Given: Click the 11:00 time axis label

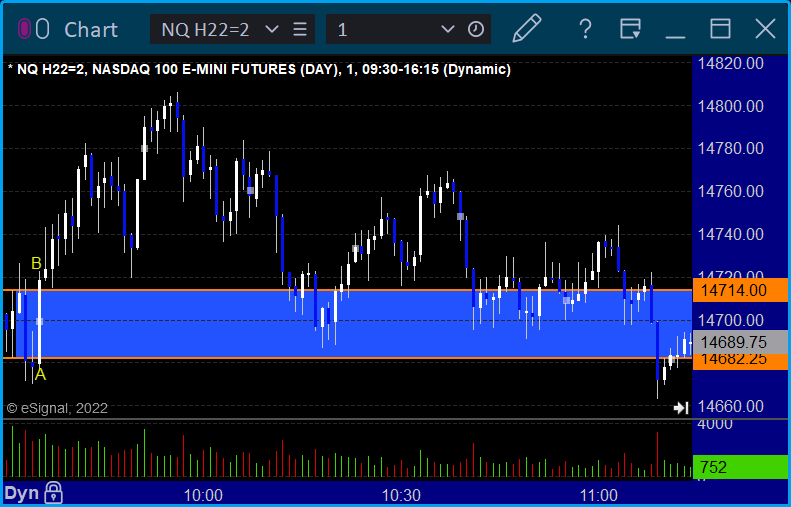Looking at the screenshot, I should (x=599, y=495).
